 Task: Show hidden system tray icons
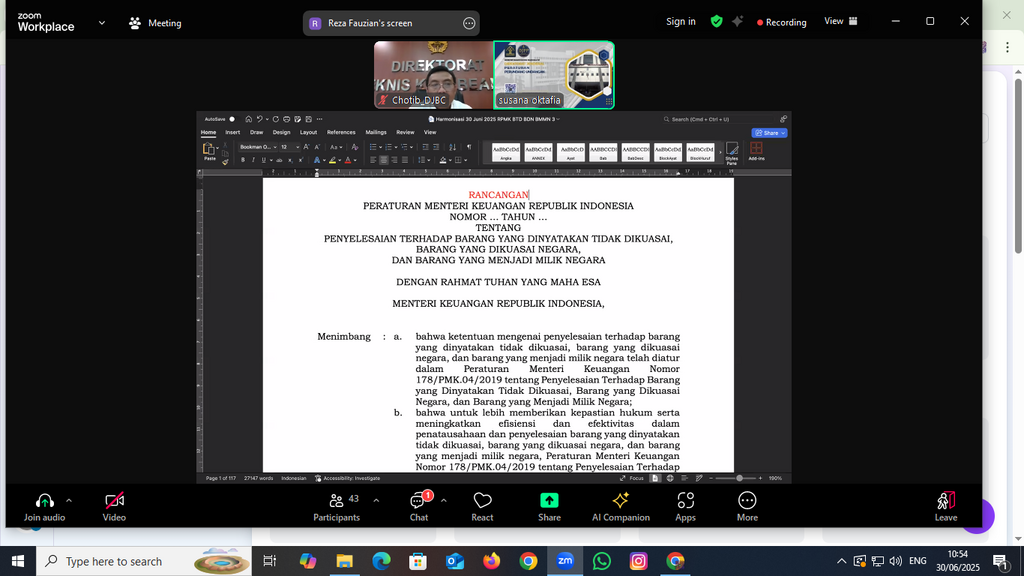coord(841,561)
